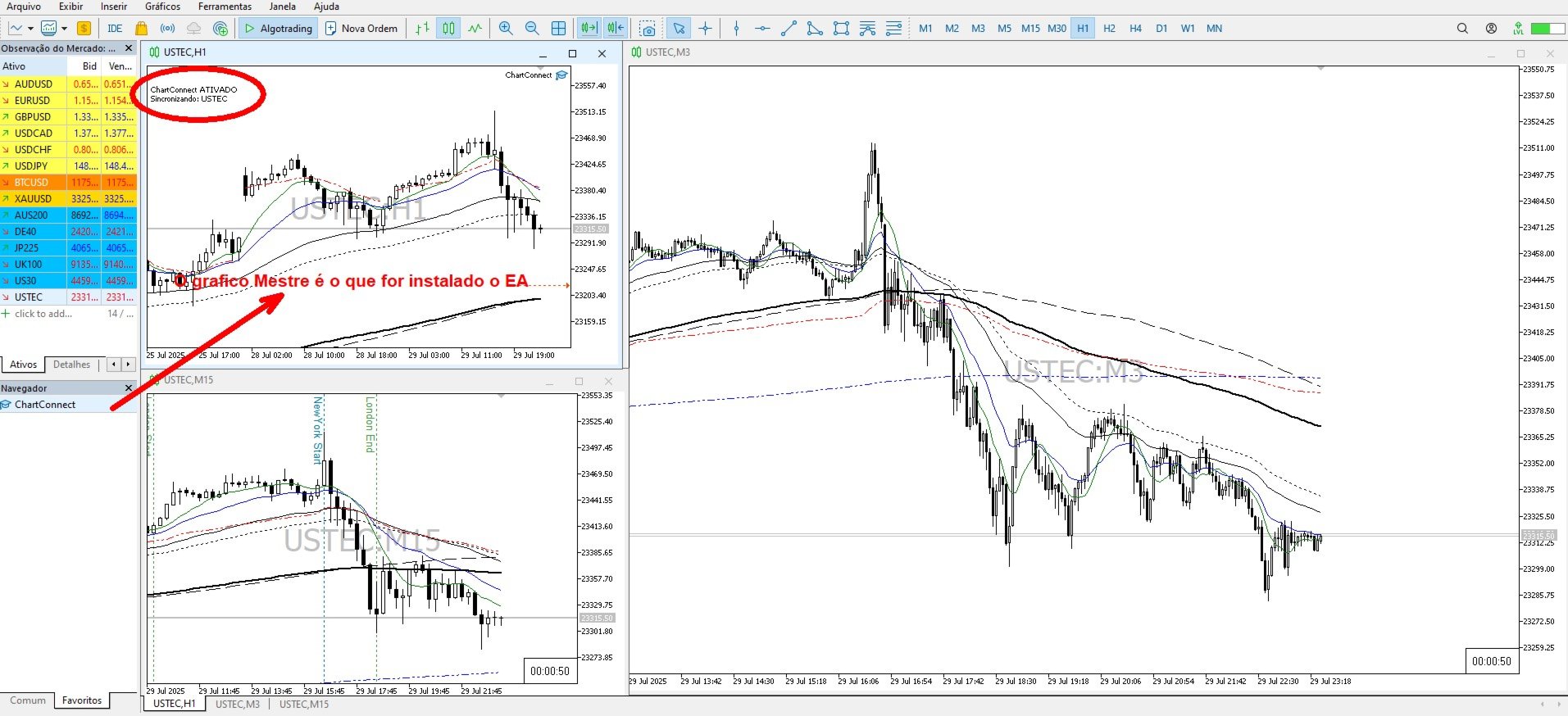Switch to Detalhes tab in Market Watch
Image resolution: width=1568 pixels, height=716 pixels.
[72, 365]
